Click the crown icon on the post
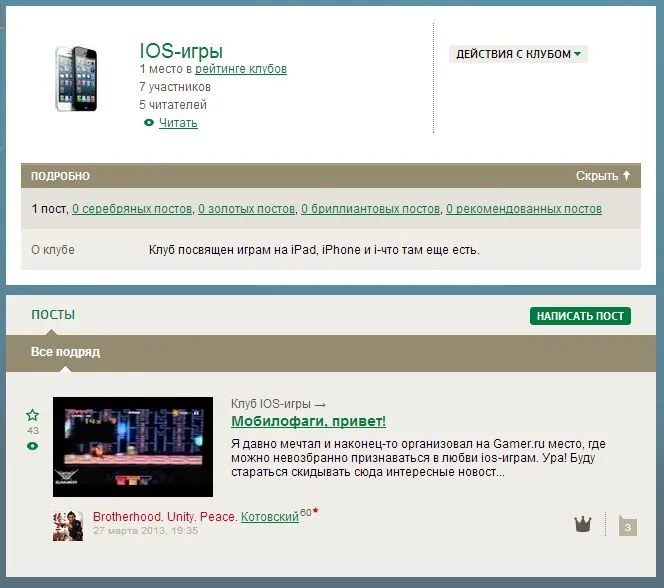 point(583,524)
